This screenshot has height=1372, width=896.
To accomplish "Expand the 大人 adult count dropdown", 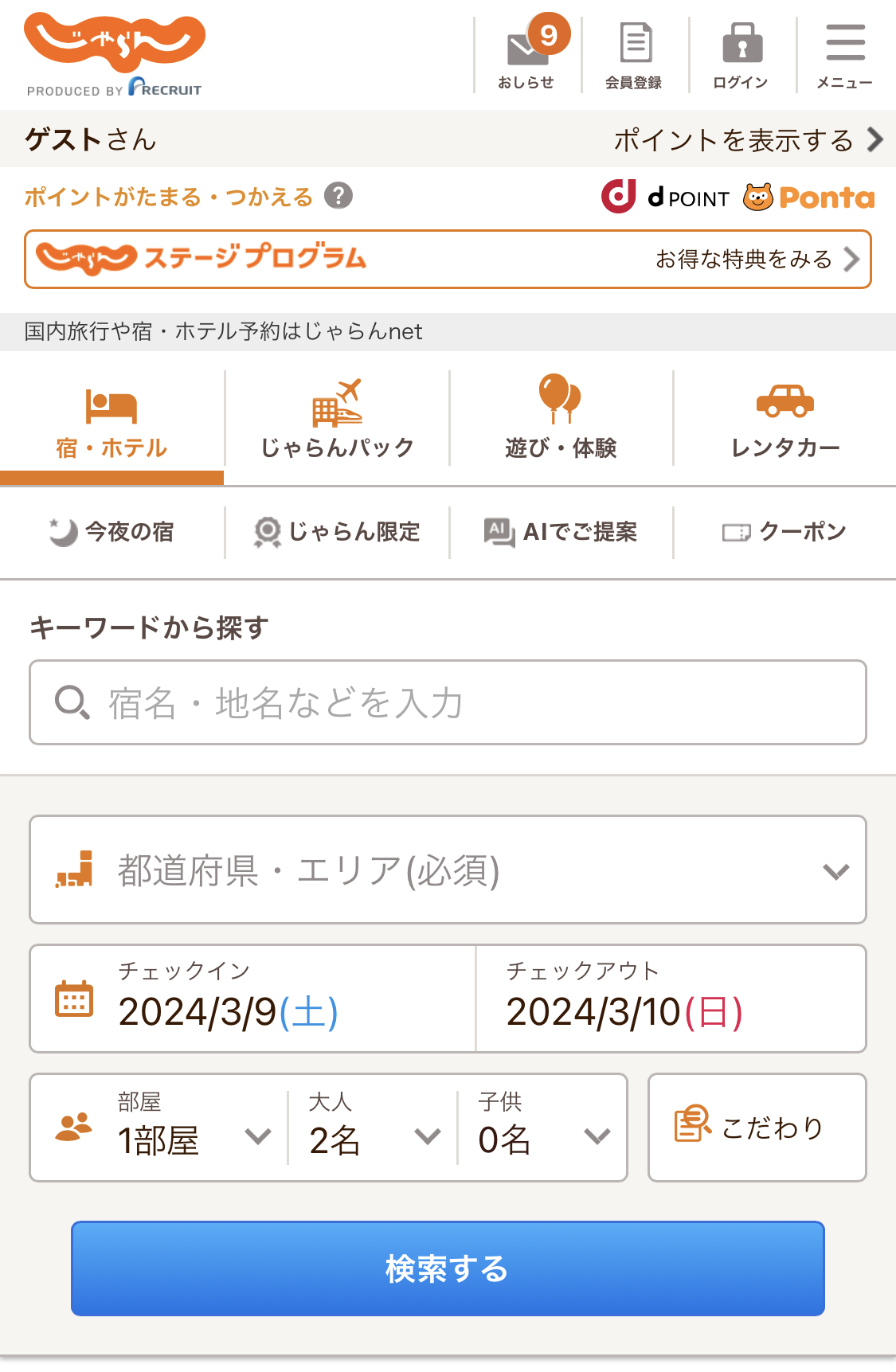I will point(373,1128).
